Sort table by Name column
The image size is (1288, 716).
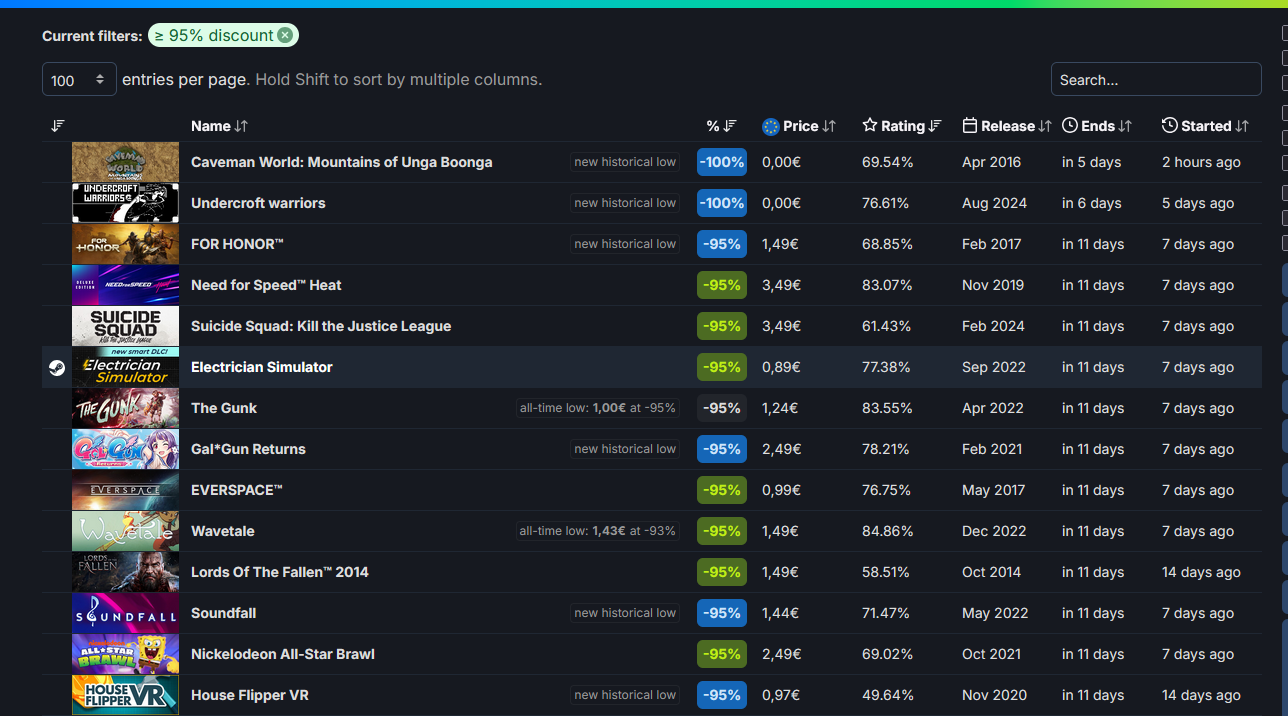click(219, 126)
